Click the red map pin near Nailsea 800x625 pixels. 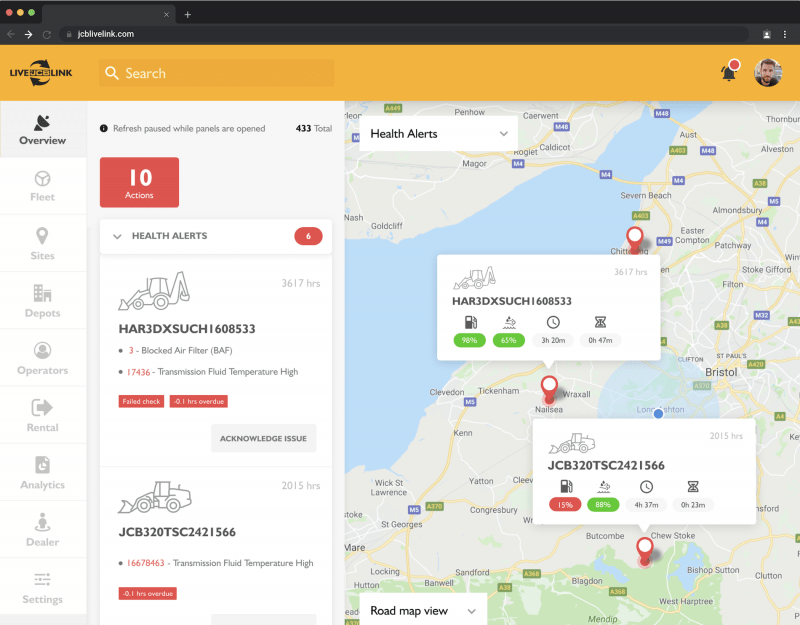coord(548,387)
